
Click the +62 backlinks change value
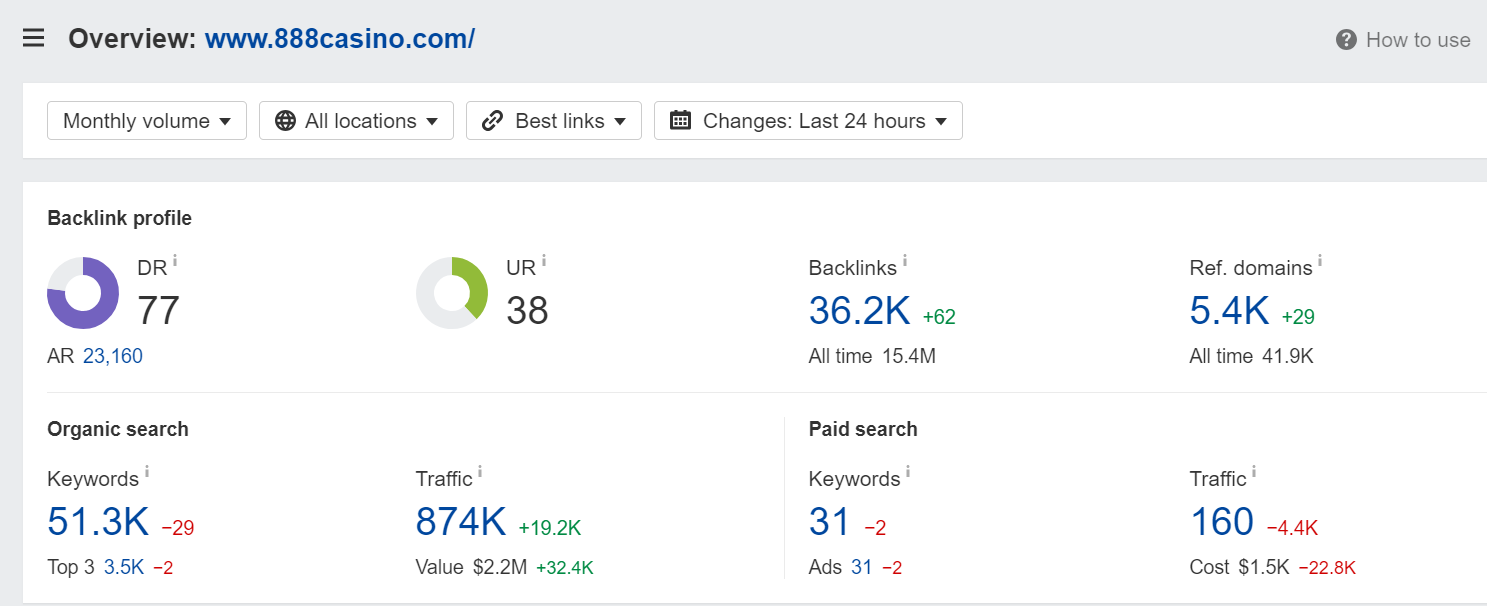pyautogui.click(x=939, y=317)
